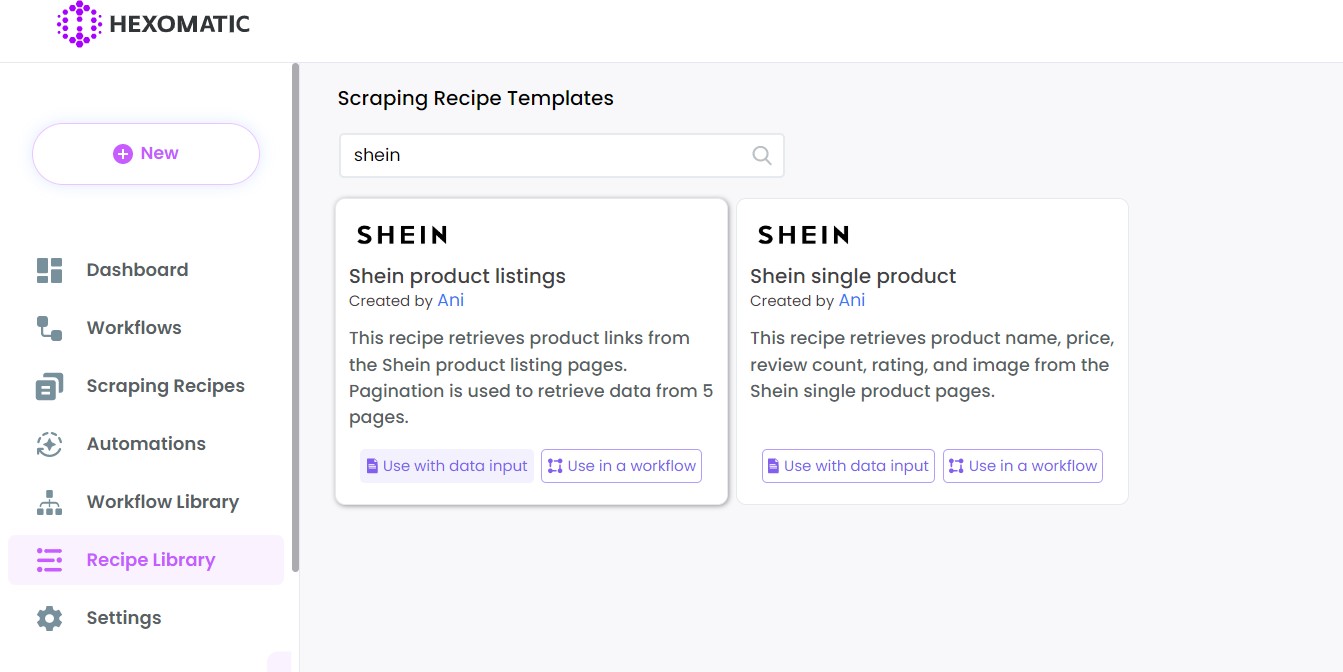Click the Recipe Library list icon
The width and height of the screenshot is (1343, 672).
point(48,560)
